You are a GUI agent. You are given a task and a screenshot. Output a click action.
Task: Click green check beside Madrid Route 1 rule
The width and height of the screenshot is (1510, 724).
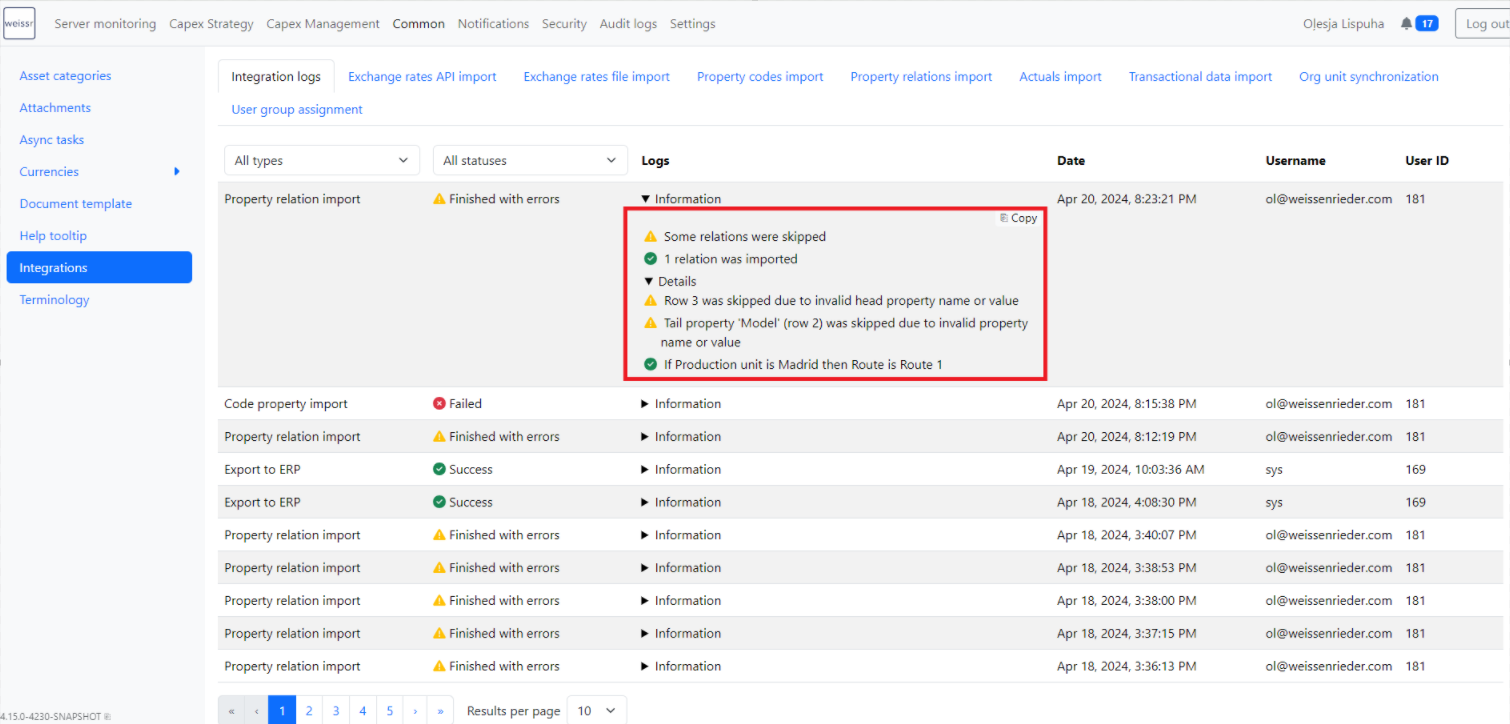pos(651,364)
